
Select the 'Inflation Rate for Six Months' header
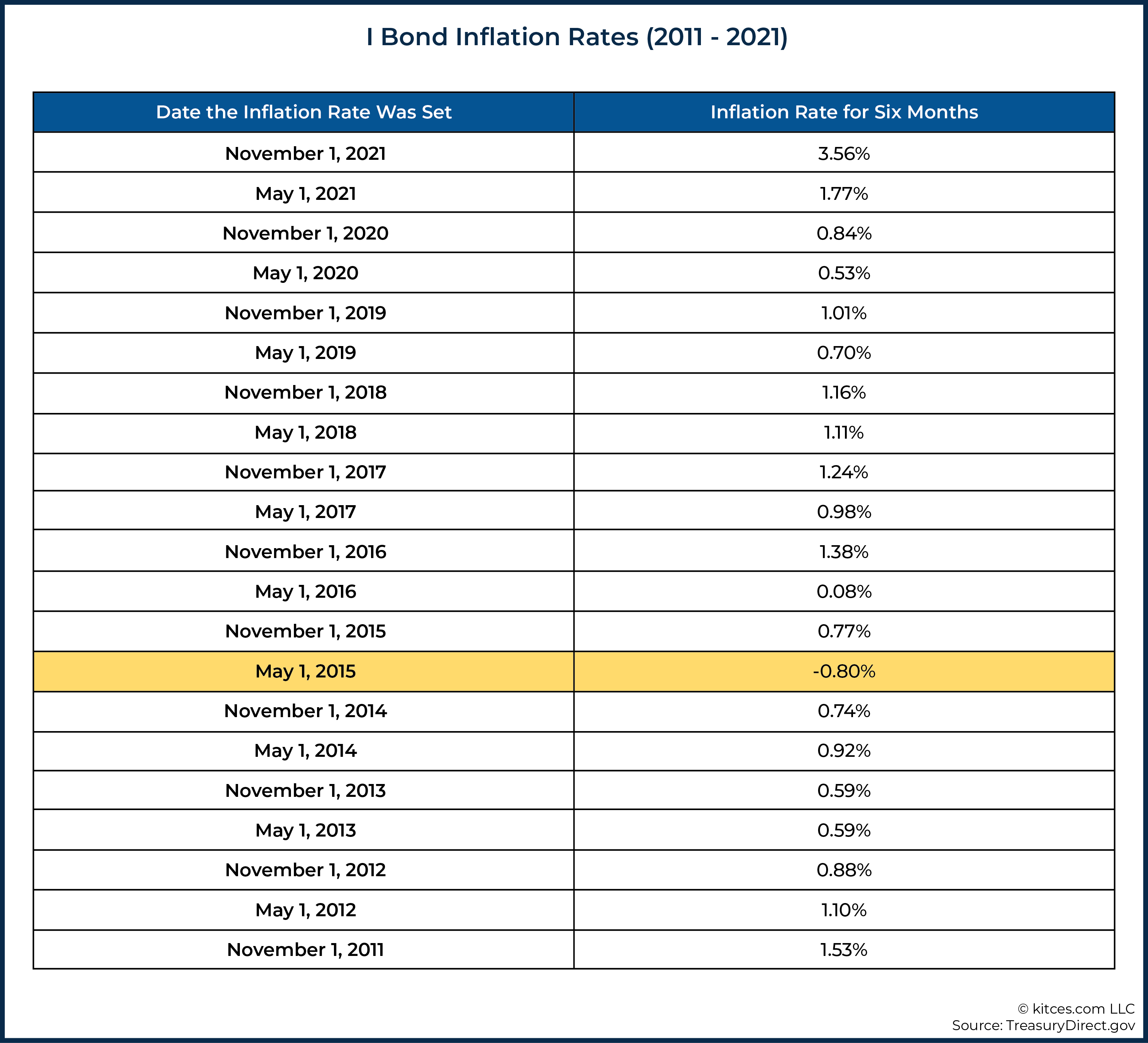[x=844, y=112]
